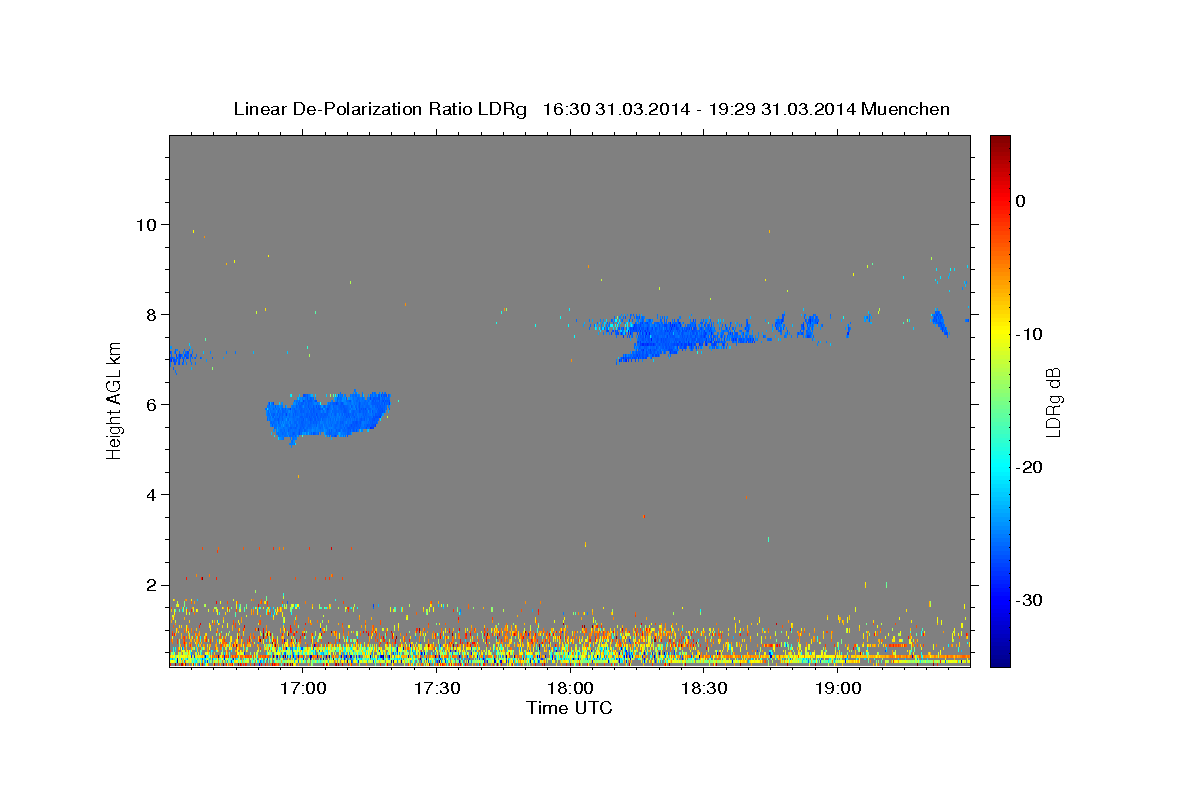This screenshot has width=1200, height=800.
Task: Click the '19:00' time axis label
Action: coord(838,689)
